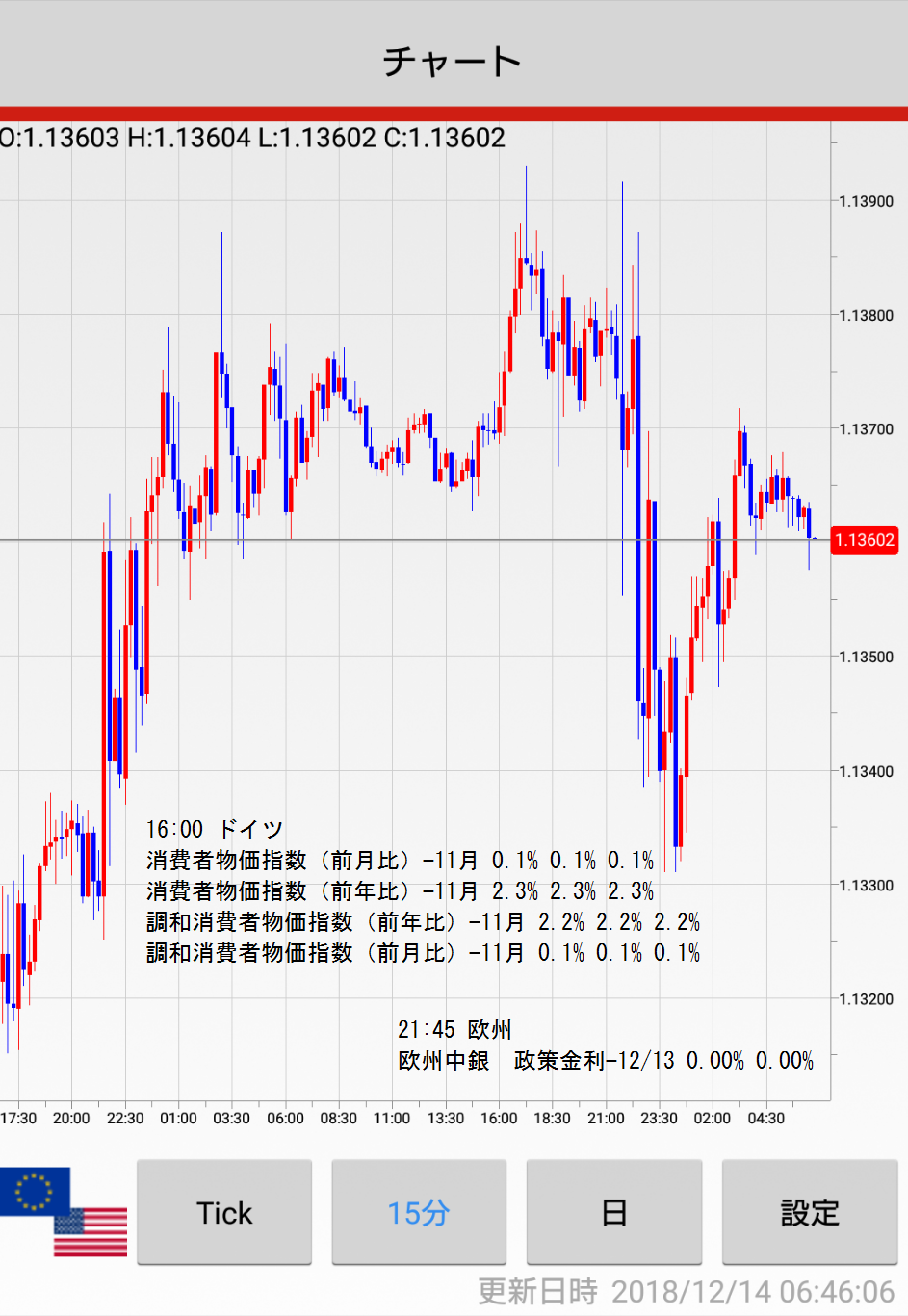Tap the EU flag currency icon
The width and height of the screenshot is (908, 1316).
click(35, 1191)
